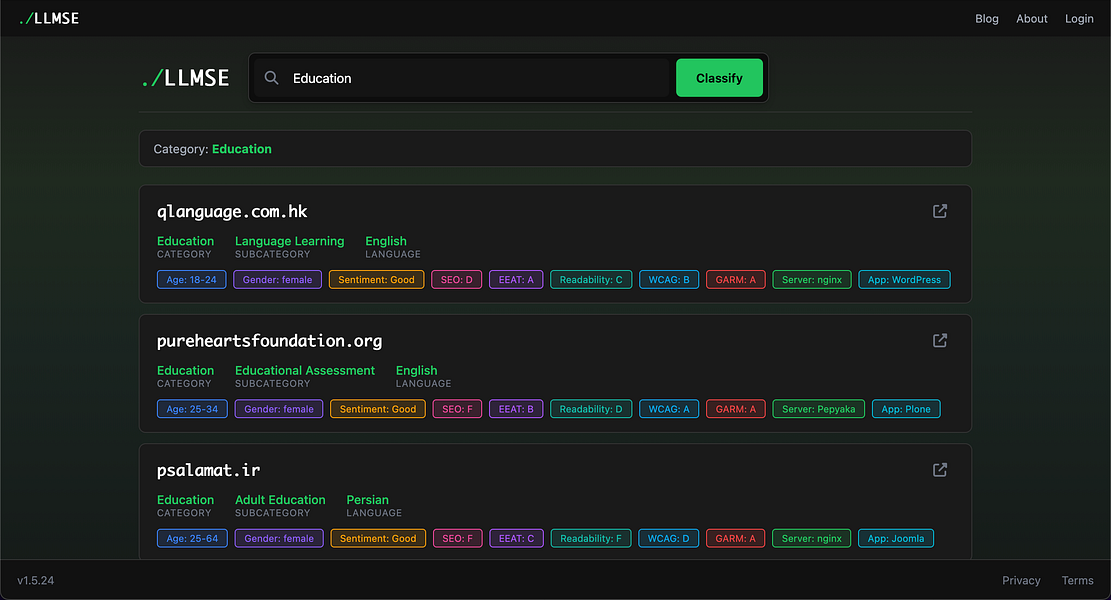The height and width of the screenshot is (600, 1111).
Task: Open the Terms link in footer
Action: coord(1077,580)
